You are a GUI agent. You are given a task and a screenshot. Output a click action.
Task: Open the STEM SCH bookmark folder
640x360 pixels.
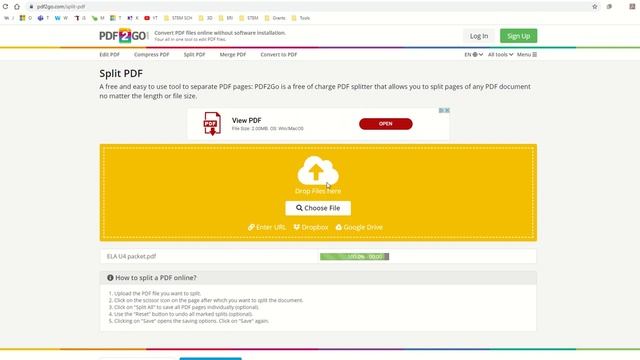point(178,18)
